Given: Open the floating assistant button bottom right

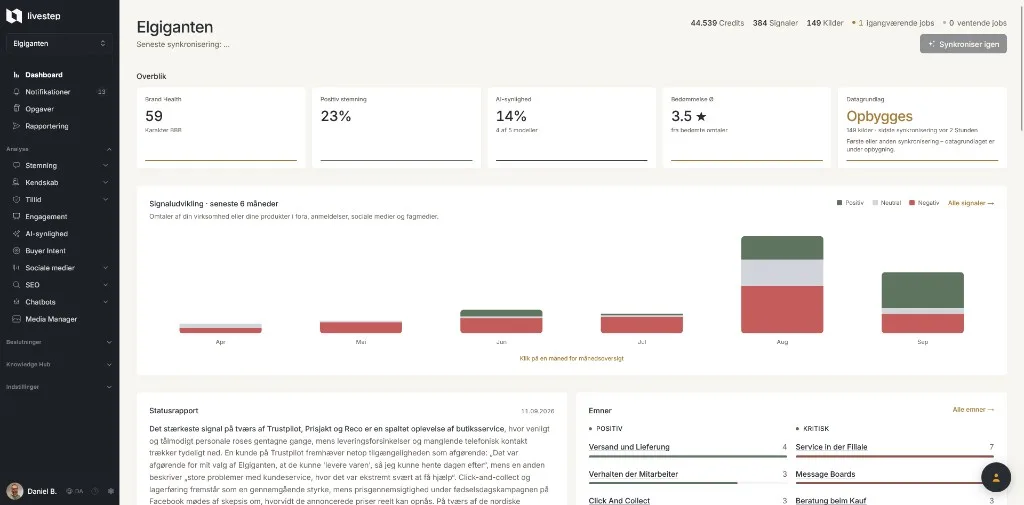Looking at the screenshot, I should [996, 477].
